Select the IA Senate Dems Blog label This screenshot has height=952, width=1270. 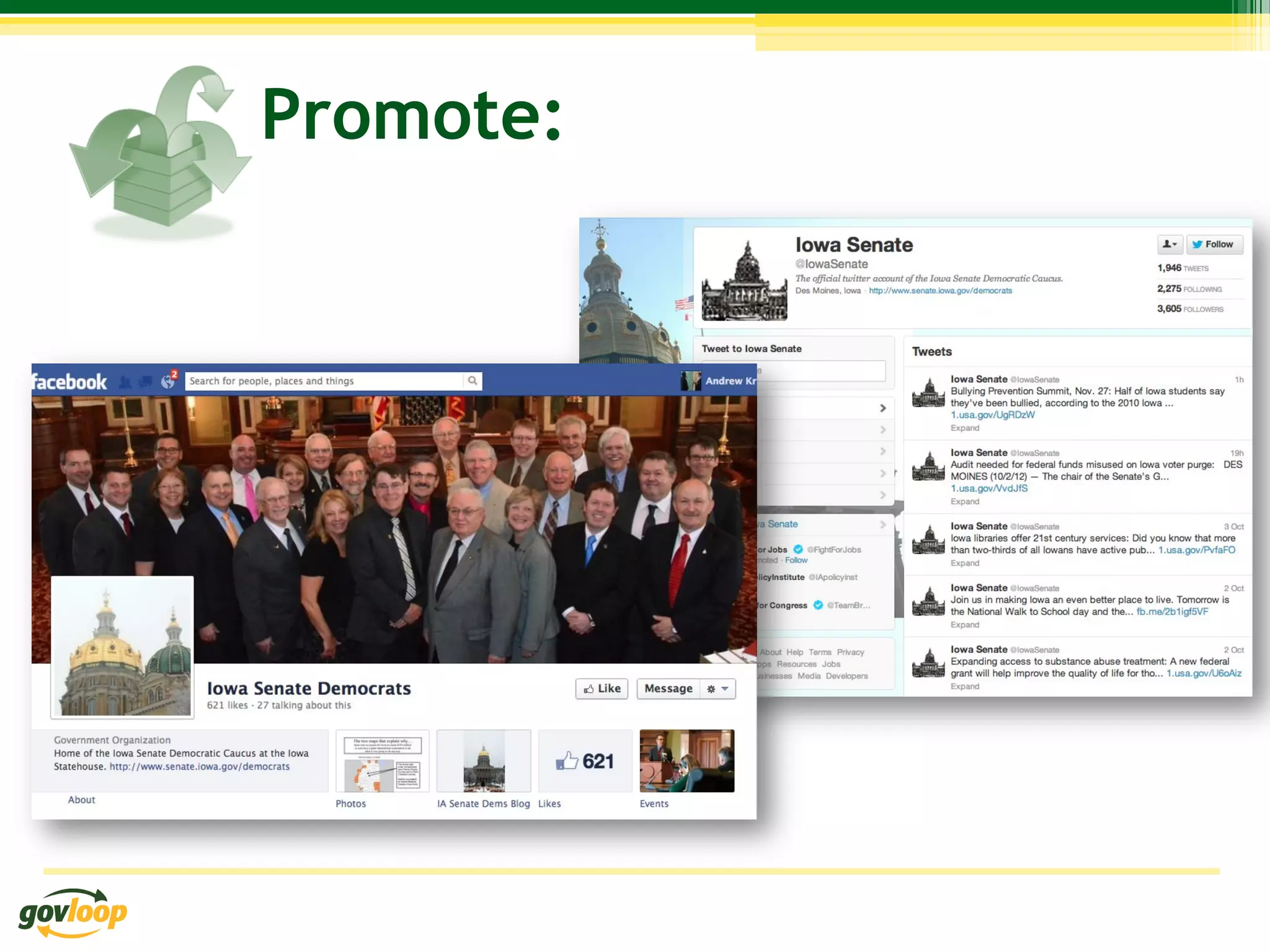tap(484, 804)
